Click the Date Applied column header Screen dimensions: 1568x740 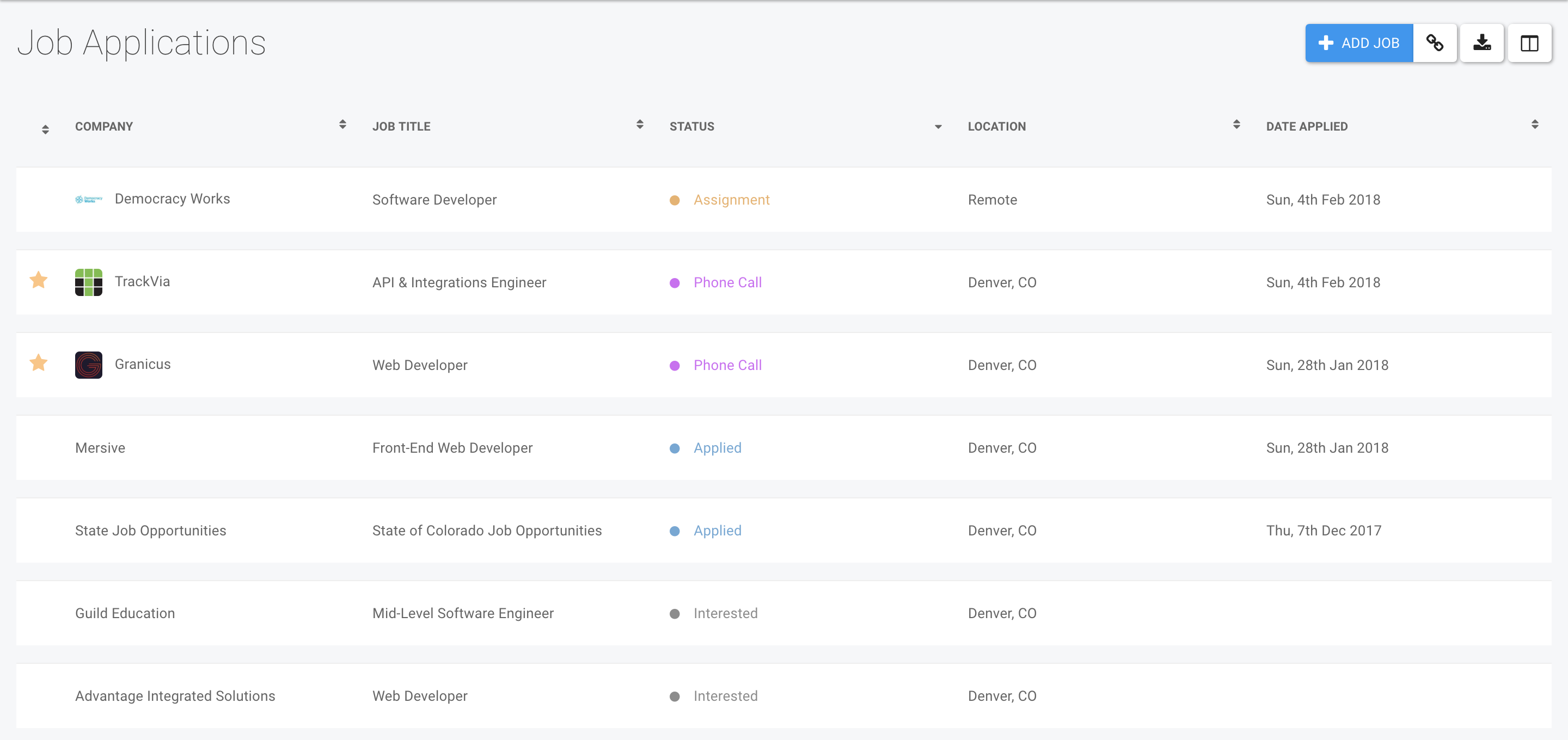1306,127
